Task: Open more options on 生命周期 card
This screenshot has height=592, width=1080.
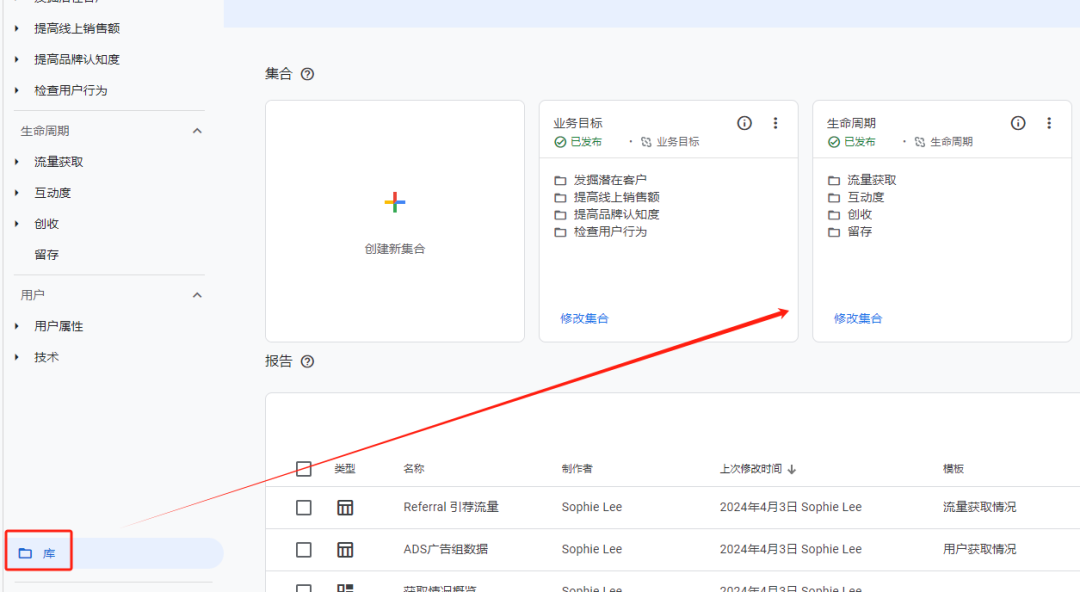Action: pyautogui.click(x=1049, y=123)
